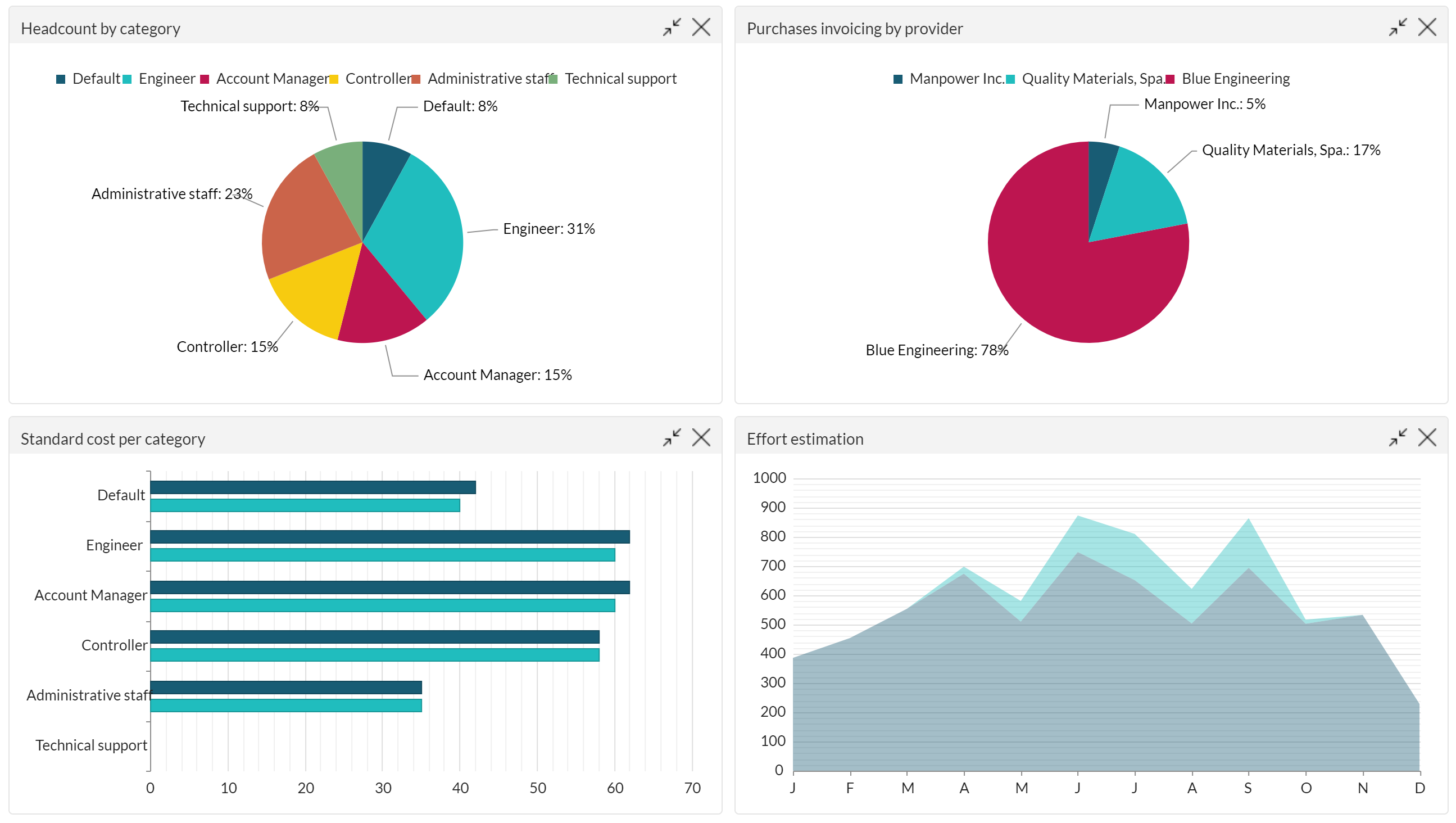Image resolution: width=1456 pixels, height=823 pixels.
Task: Close the Effort estimation widget
Action: click(x=1427, y=437)
